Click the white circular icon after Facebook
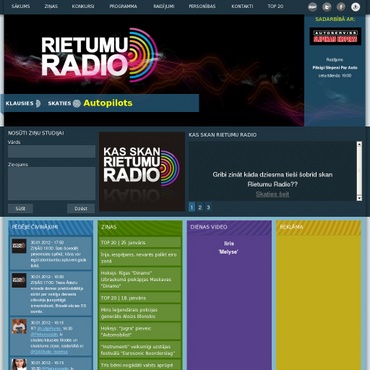Image resolution: width=370 pixels, height=370 pixels. click(x=355, y=7)
